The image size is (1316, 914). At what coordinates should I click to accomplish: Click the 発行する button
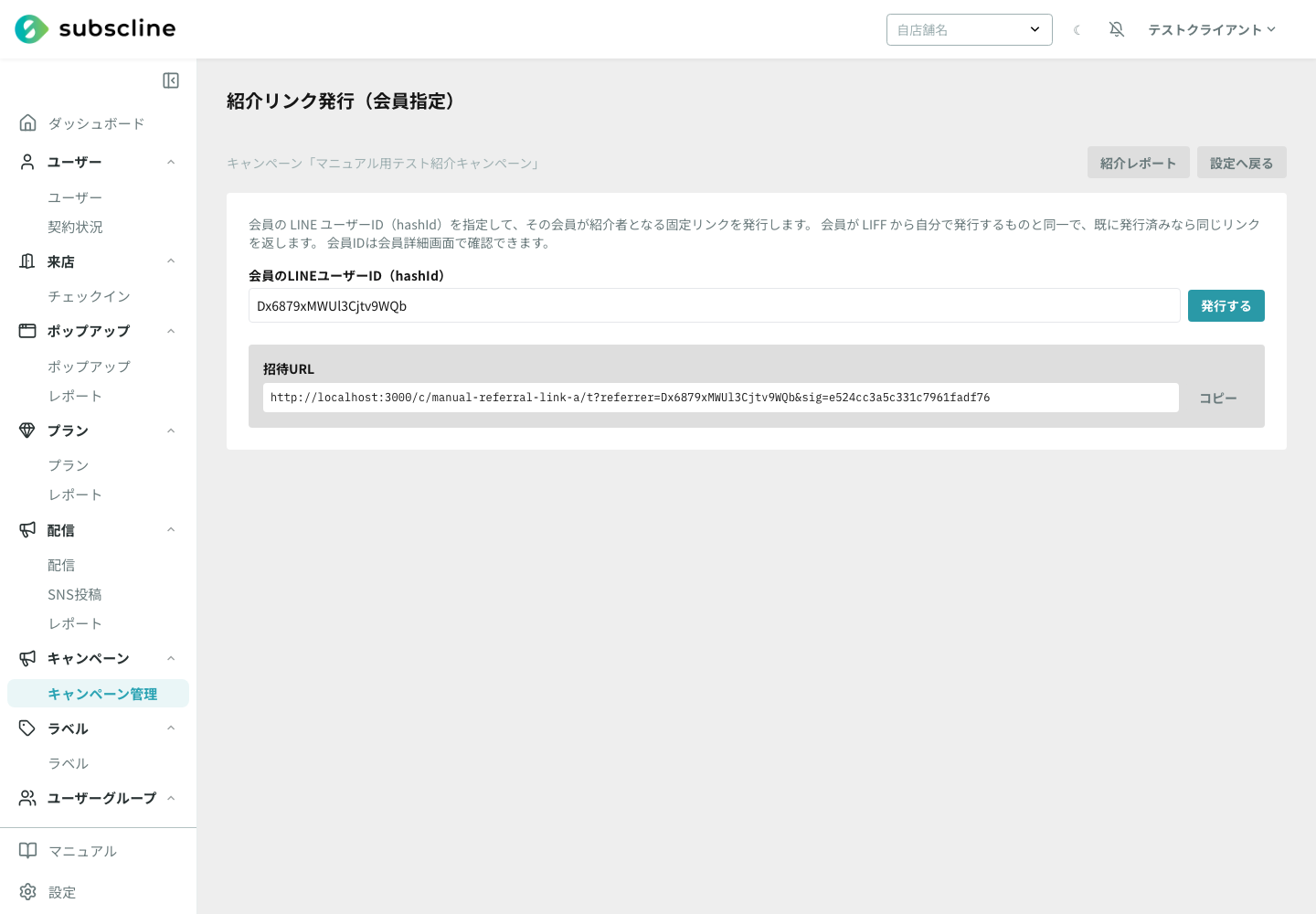1226,305
